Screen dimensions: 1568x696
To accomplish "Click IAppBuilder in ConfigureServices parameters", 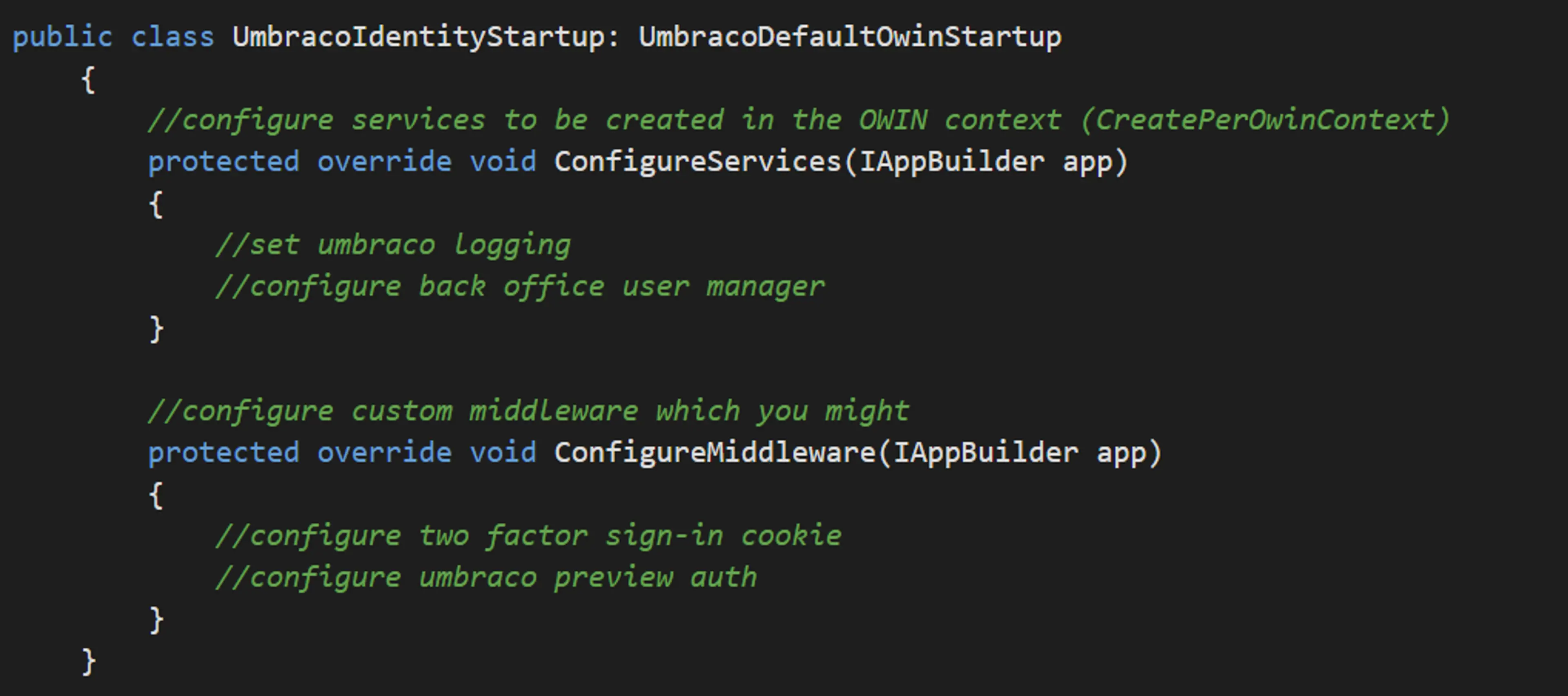I will click(951, 162).
